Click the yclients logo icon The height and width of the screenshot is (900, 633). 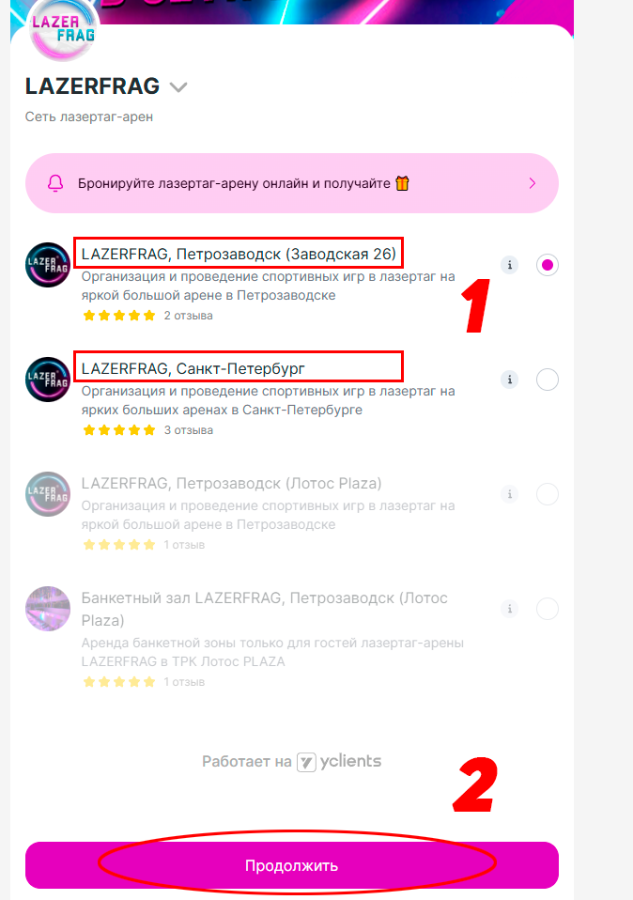pyautogui.click(x=306, y=762)
